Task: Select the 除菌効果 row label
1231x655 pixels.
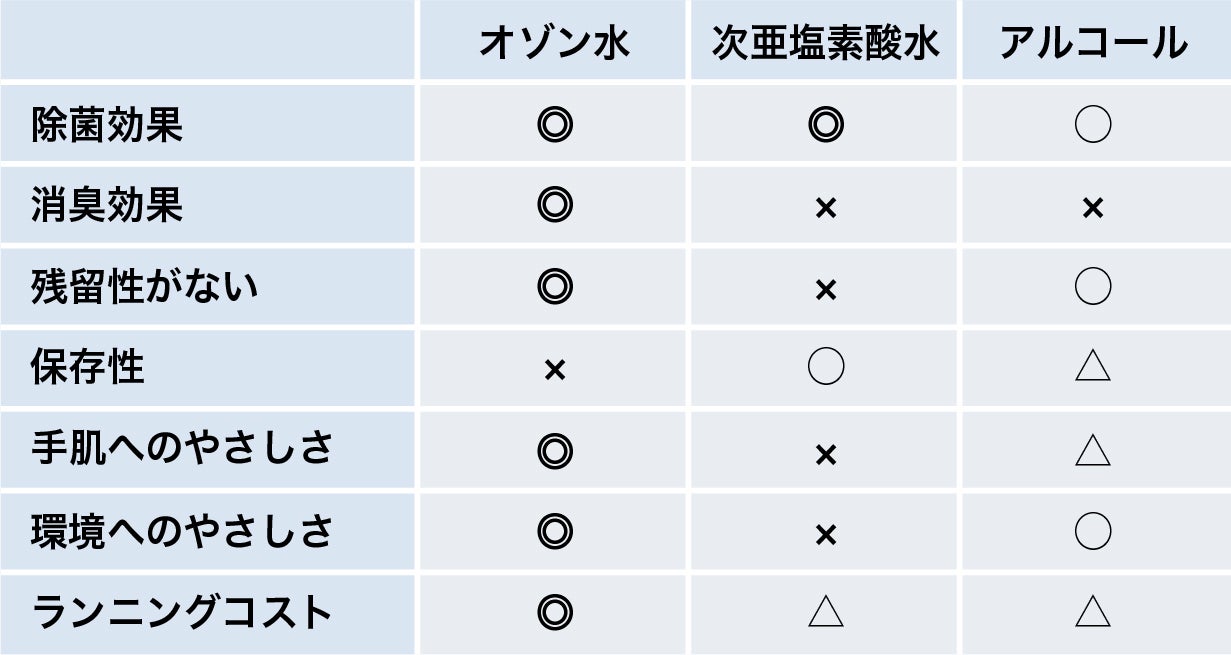Action: [107, 125]
